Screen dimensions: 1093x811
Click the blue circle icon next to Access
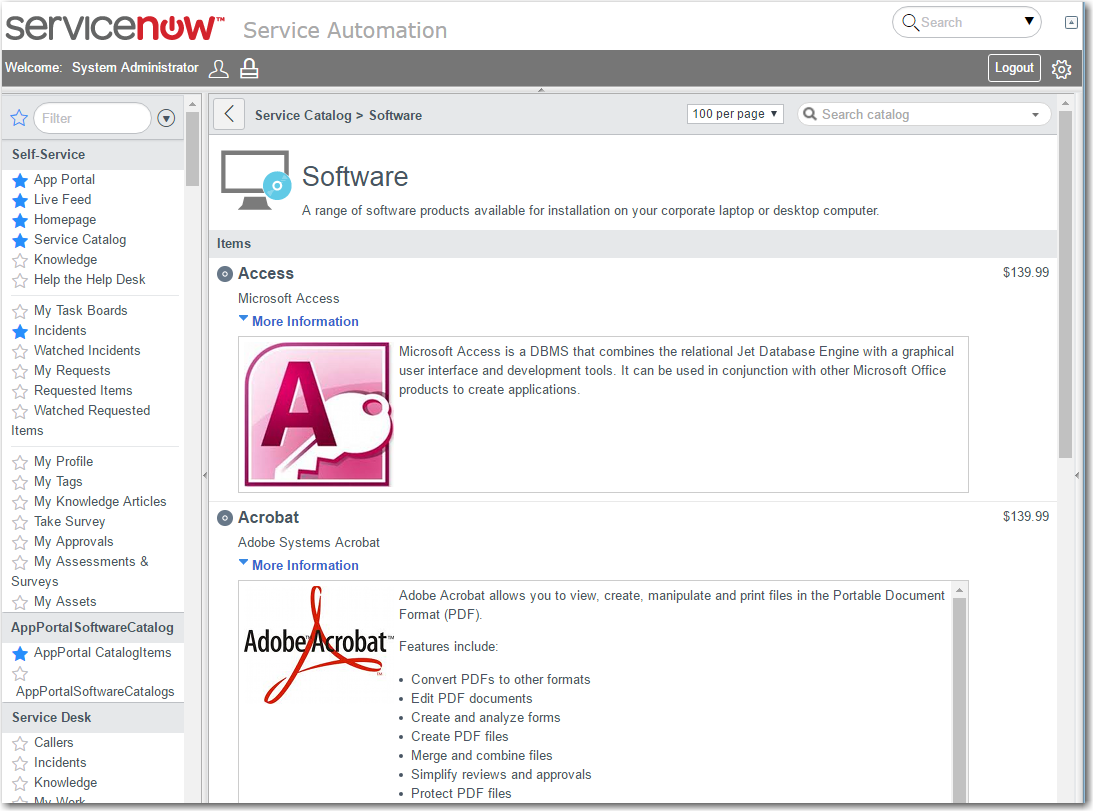(x=224, y=273)
